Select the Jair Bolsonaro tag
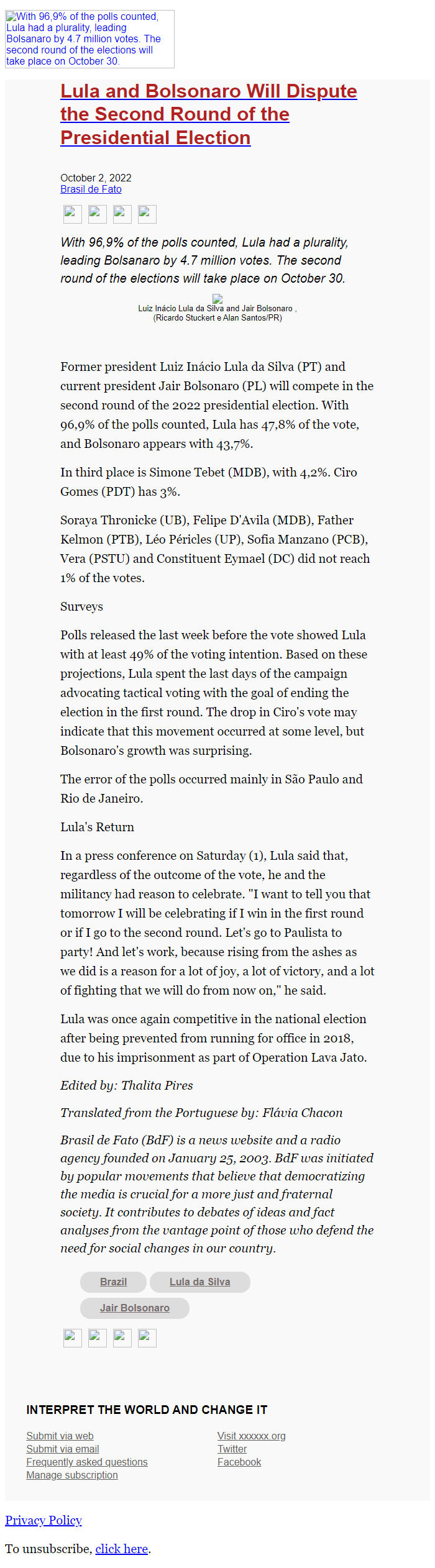Viewport: 435px width, 1568px height. [x=134, y=1308]
